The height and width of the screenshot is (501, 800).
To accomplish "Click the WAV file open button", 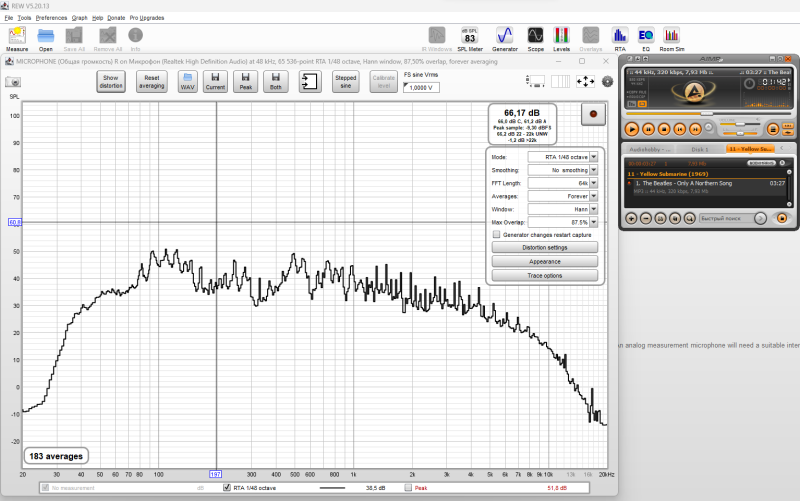I will point(187,82).
